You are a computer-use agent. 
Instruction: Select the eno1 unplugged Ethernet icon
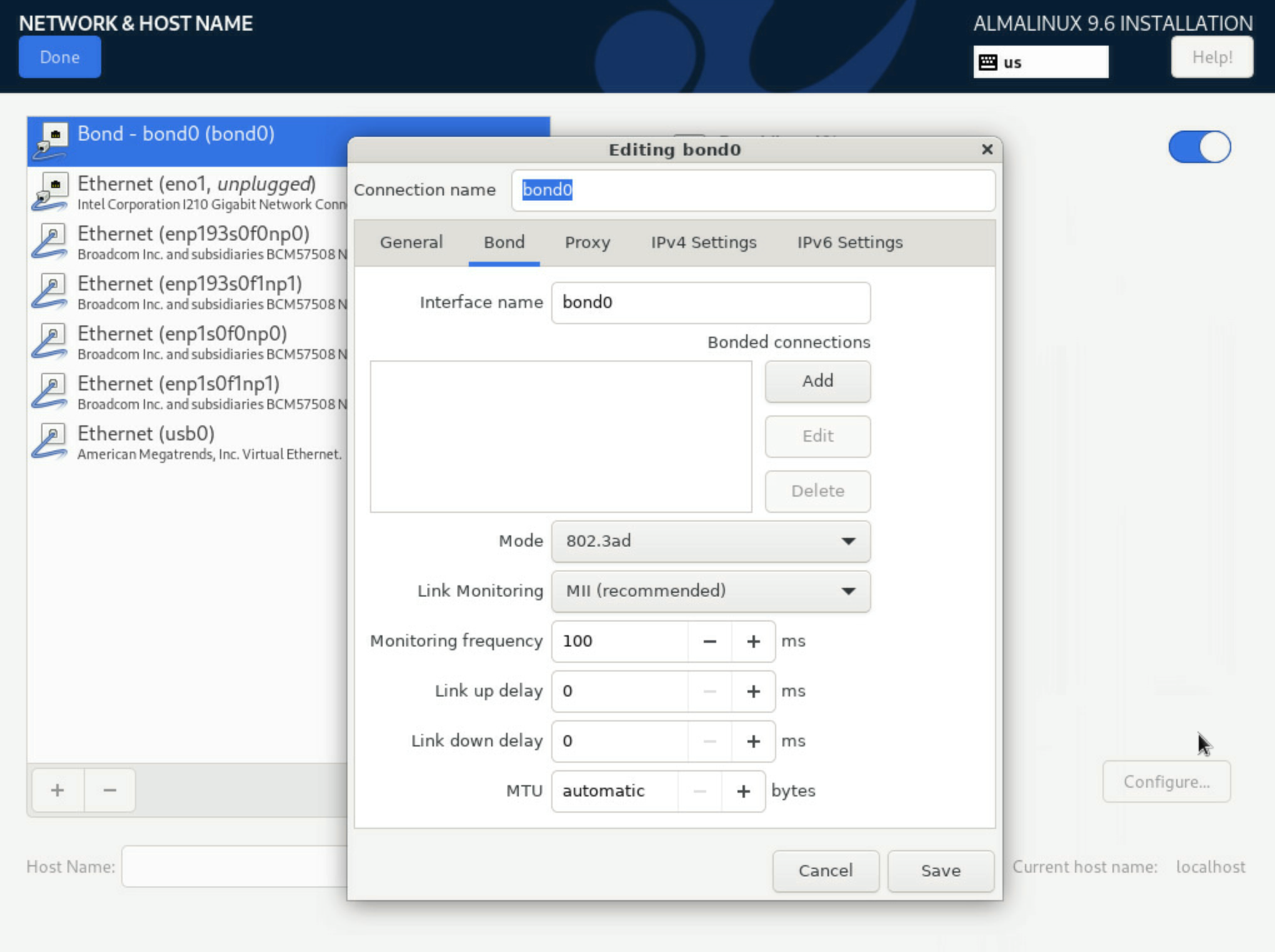pyautogui.click(x=51, y=191)
